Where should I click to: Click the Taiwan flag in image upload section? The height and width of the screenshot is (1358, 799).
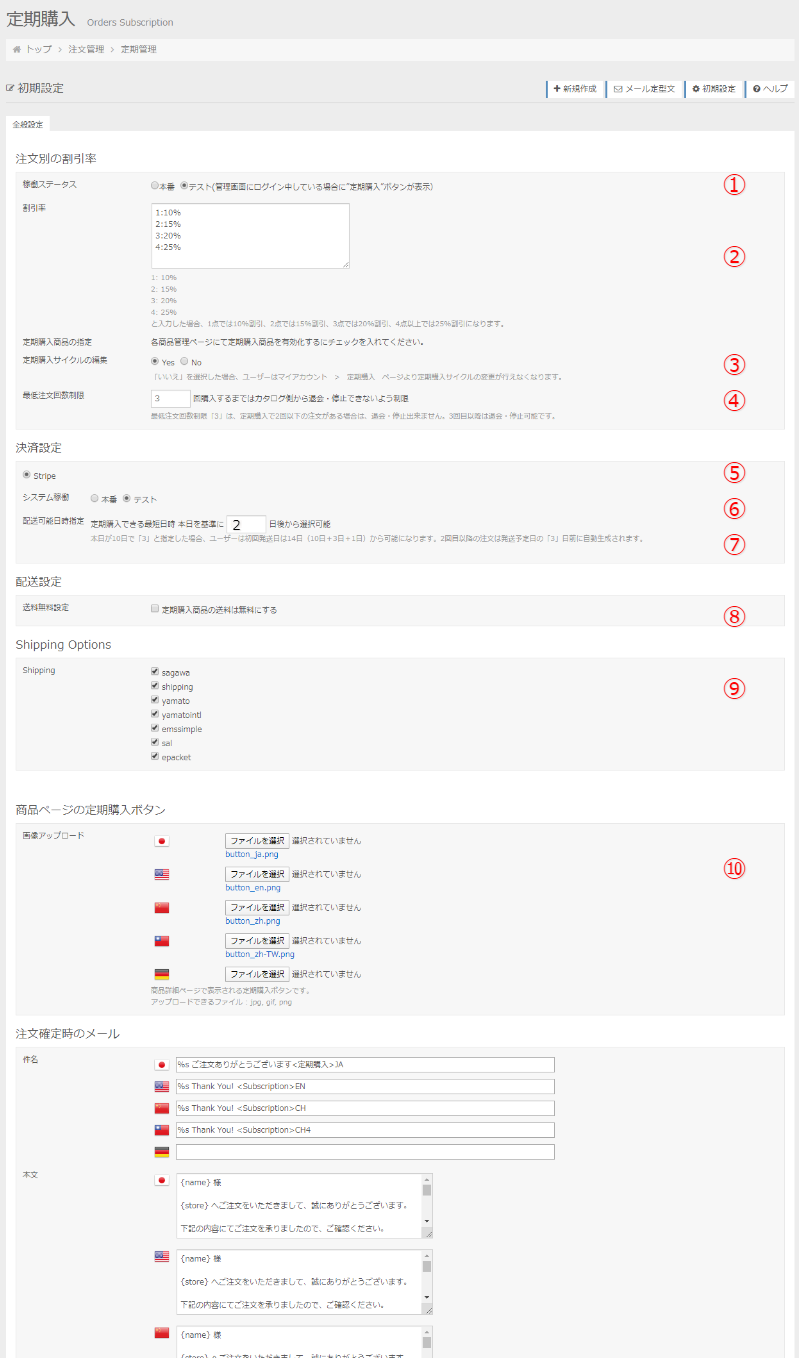click(x=161, y=941)
